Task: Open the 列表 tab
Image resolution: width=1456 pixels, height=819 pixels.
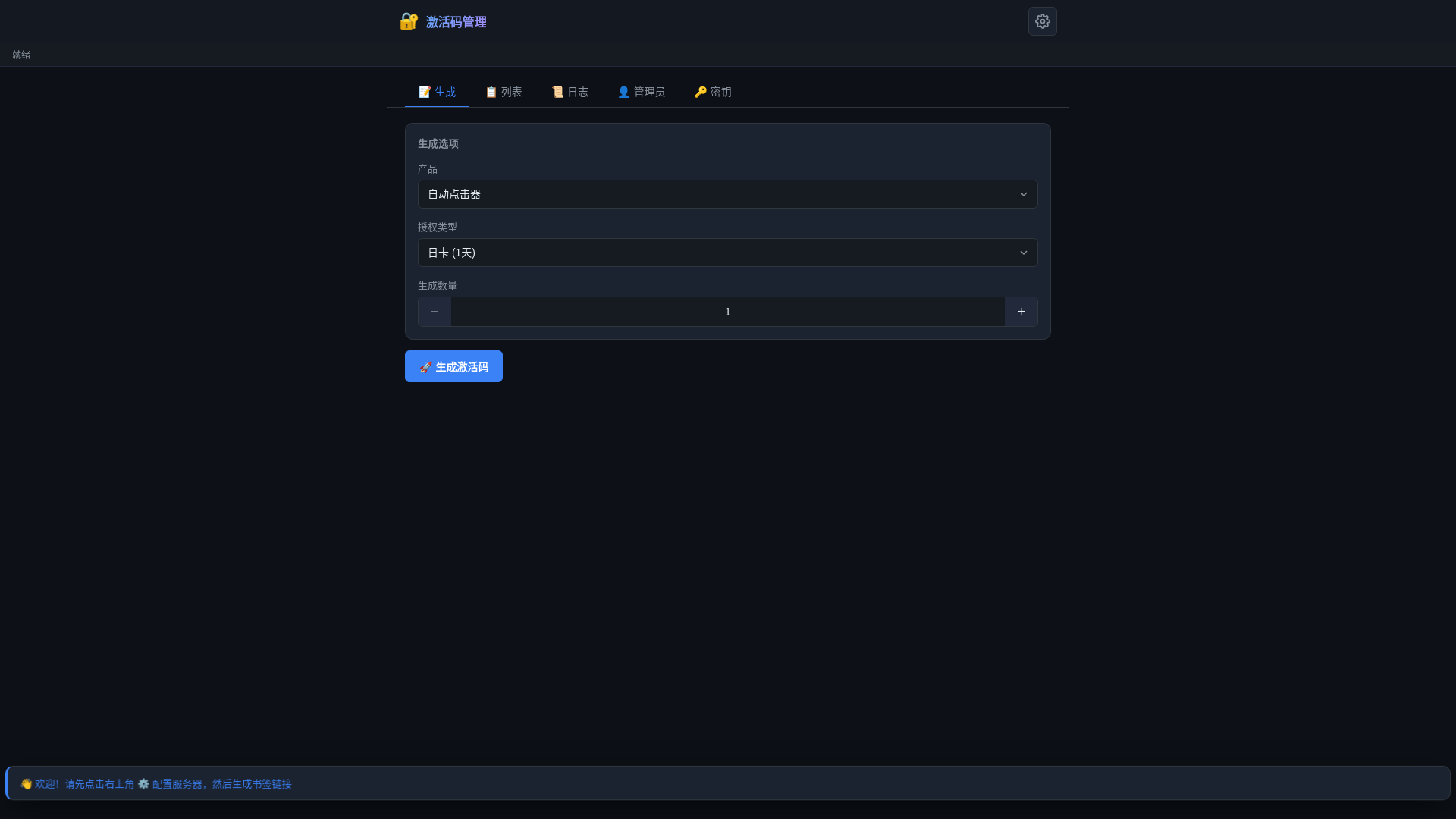Action: tap(504, 92)
